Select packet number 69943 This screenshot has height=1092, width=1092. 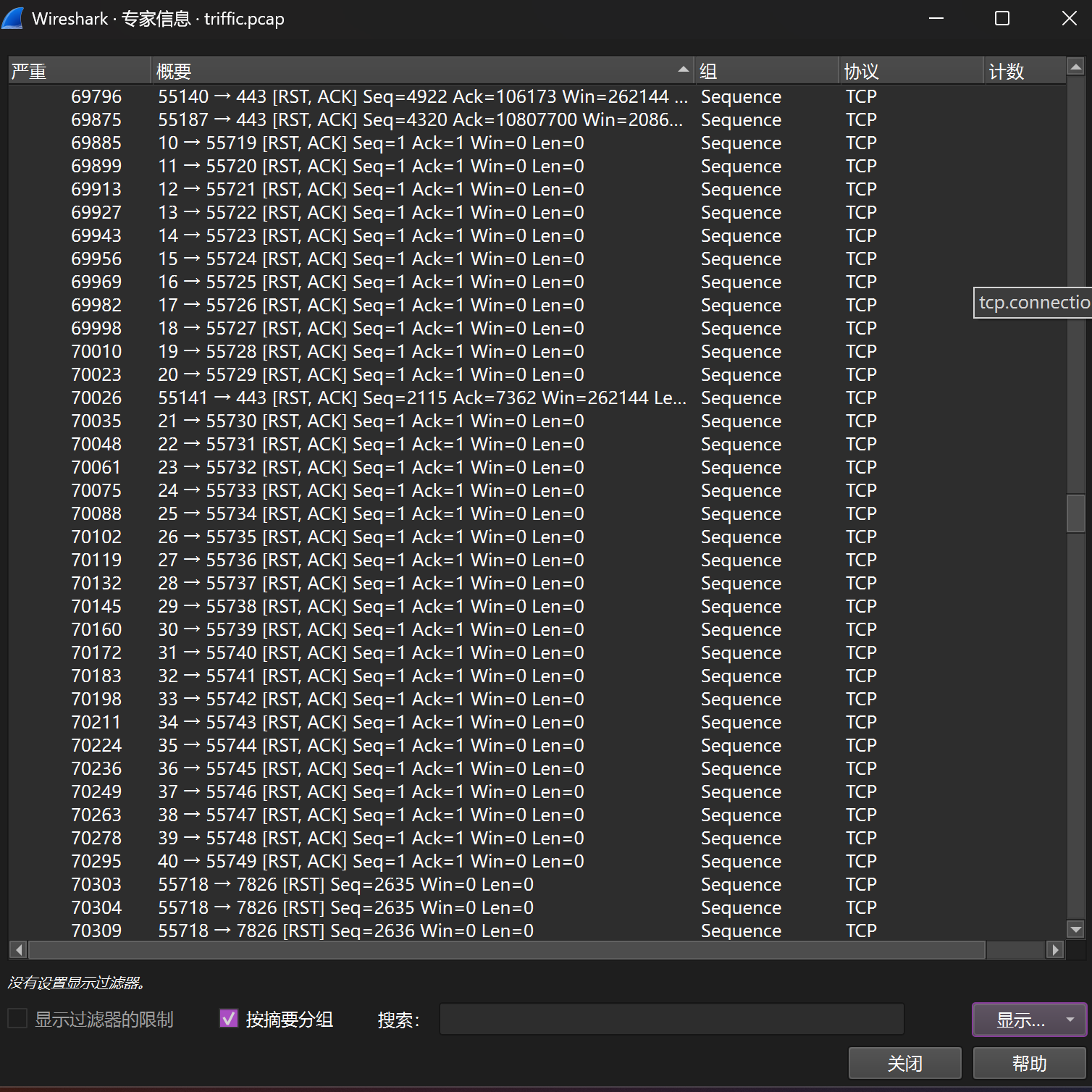(x=96, y=235)
